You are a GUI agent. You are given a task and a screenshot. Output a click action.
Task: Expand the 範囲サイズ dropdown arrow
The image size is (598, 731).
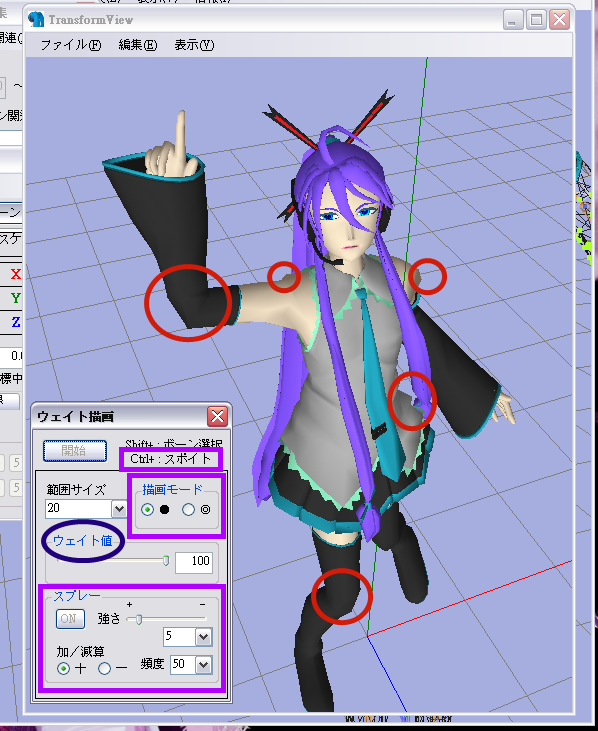pos(119,509)
